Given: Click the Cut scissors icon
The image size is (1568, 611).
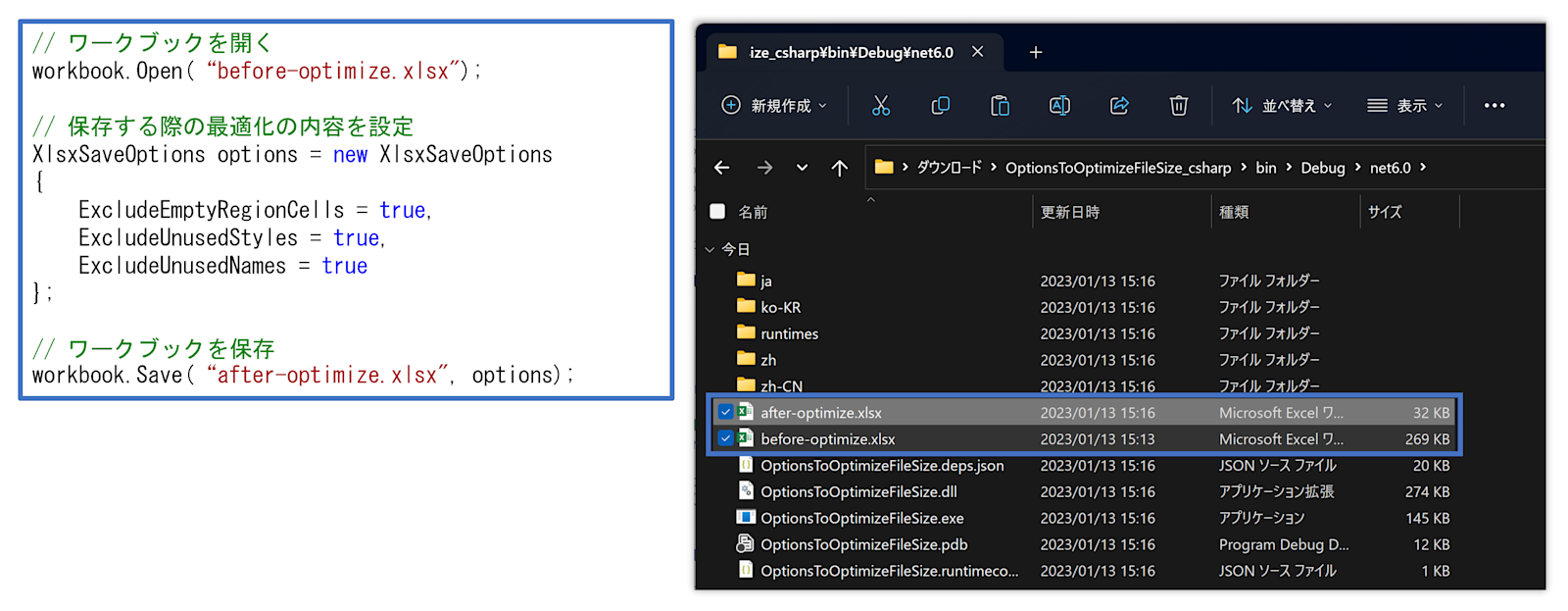Looking at the screenshot, I should click(x=881, y=106).
